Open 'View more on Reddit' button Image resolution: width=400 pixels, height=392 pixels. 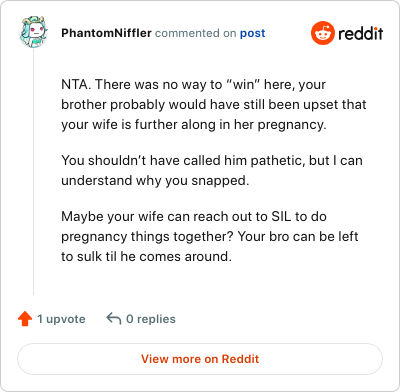point(200,359)
